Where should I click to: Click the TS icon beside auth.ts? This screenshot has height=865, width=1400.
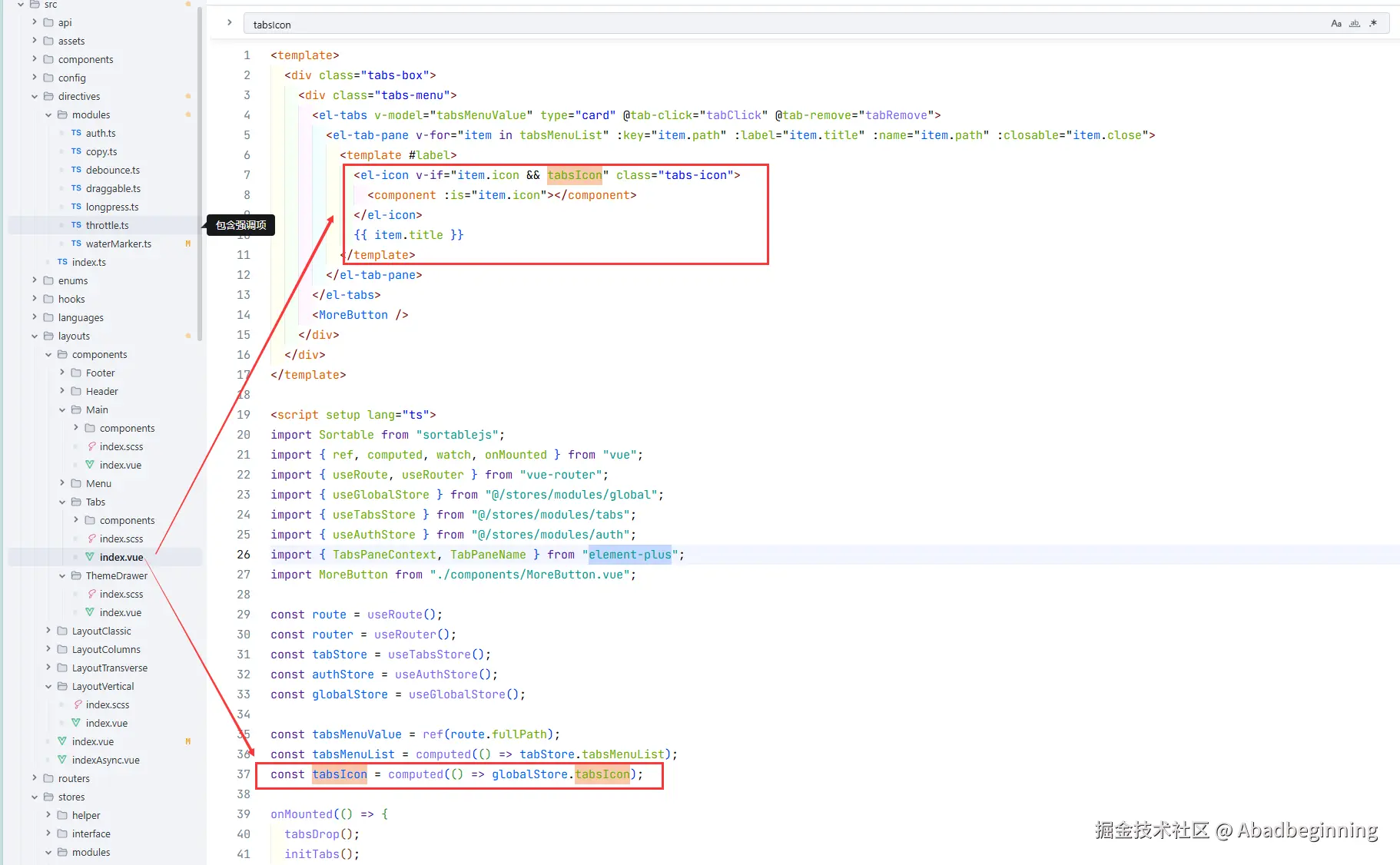pos(76,133)
